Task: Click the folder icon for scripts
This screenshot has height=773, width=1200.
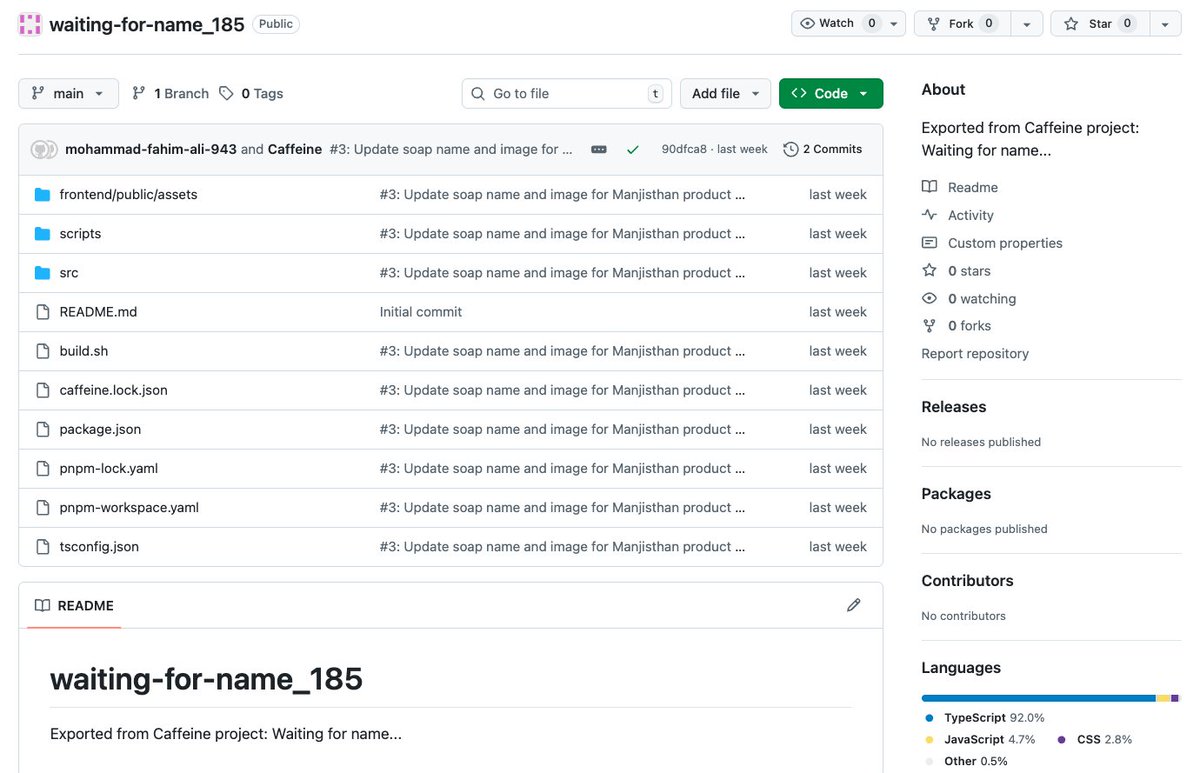Action: [x=42, y=234]
